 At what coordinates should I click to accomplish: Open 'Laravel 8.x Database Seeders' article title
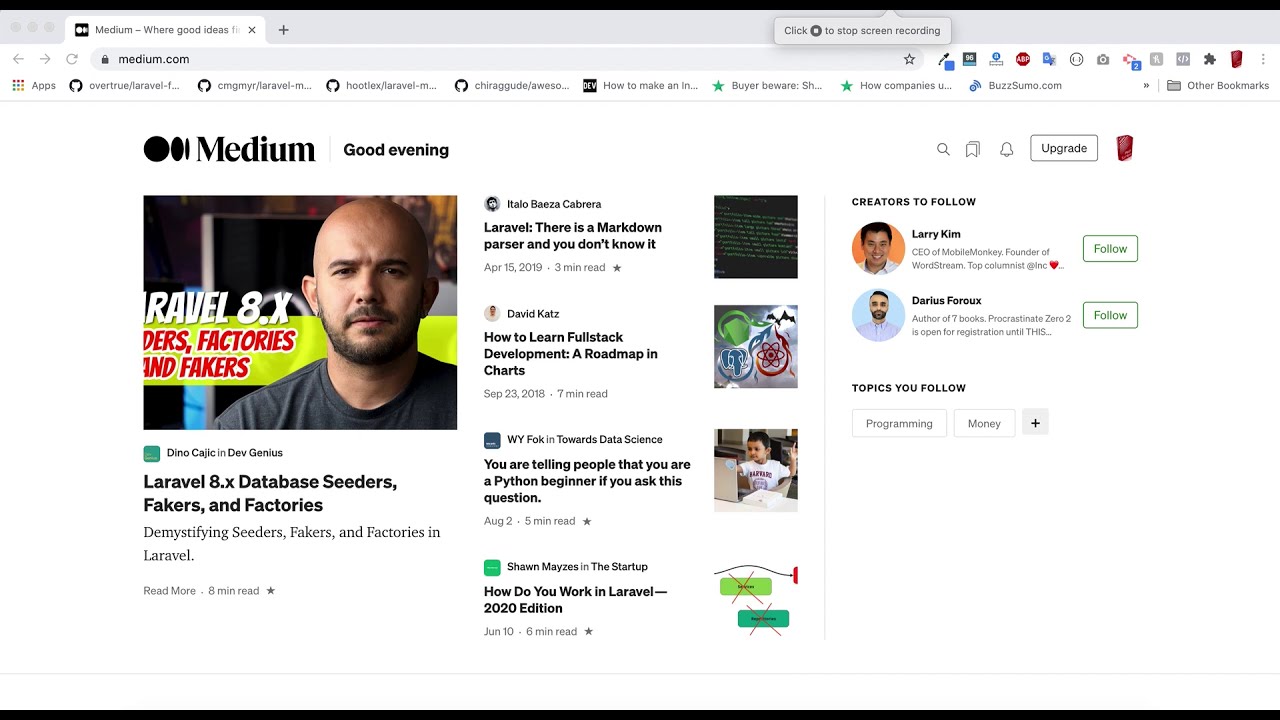coord(270,493)
